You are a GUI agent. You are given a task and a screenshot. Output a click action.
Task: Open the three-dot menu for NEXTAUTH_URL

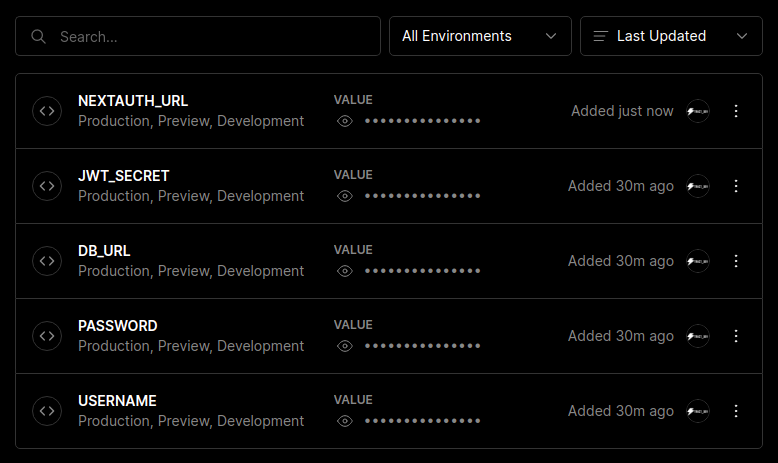(736, 111)
